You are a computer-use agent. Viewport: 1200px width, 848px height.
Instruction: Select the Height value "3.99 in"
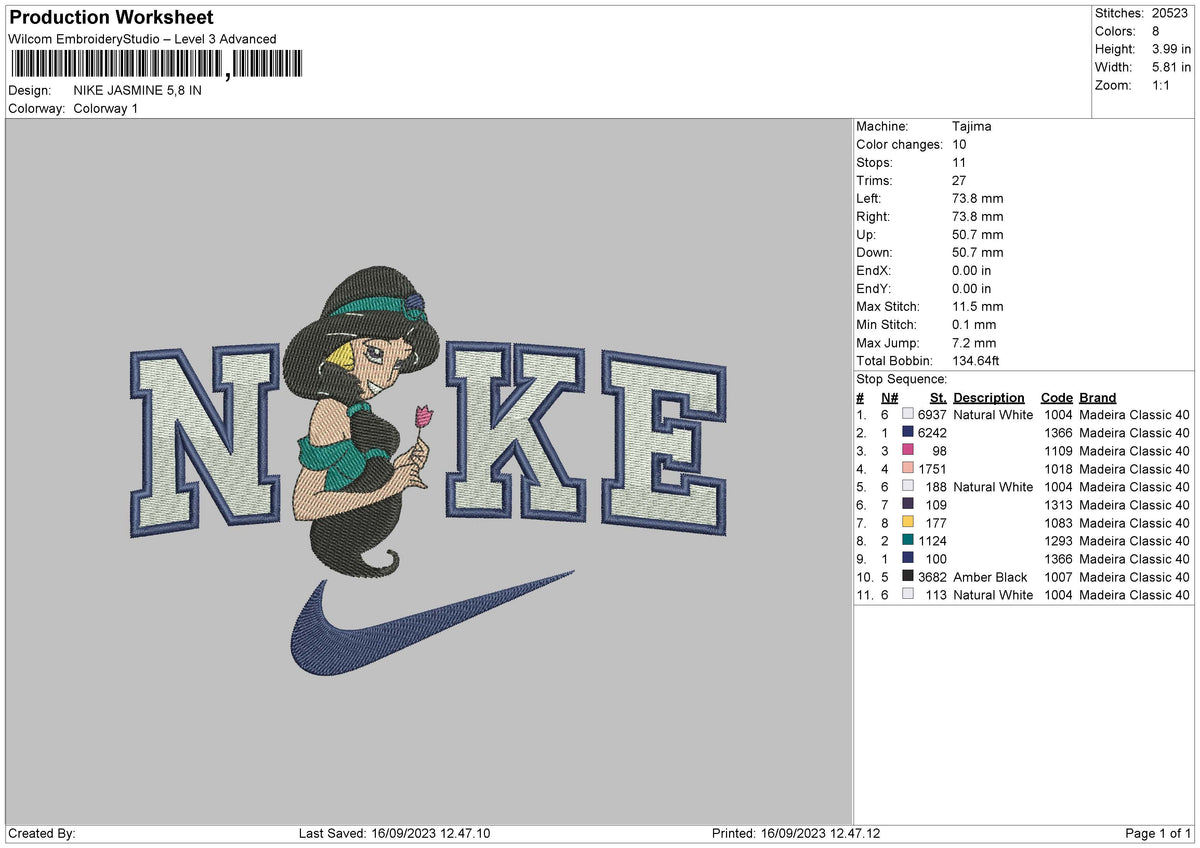click(x=1171, y=49)
